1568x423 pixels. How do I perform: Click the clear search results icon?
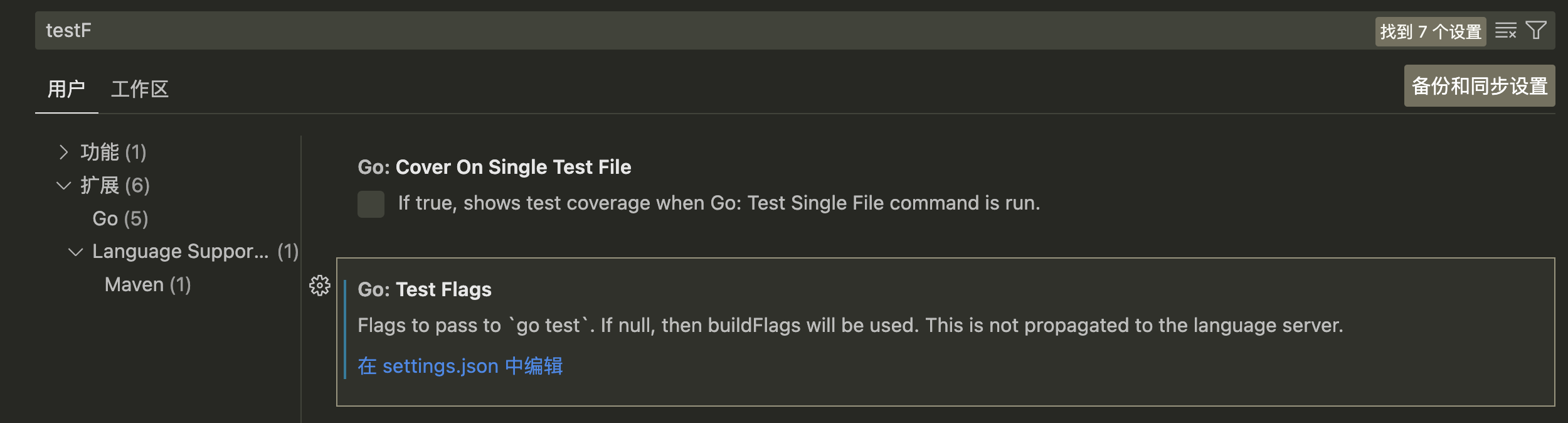coord(1505,29)
